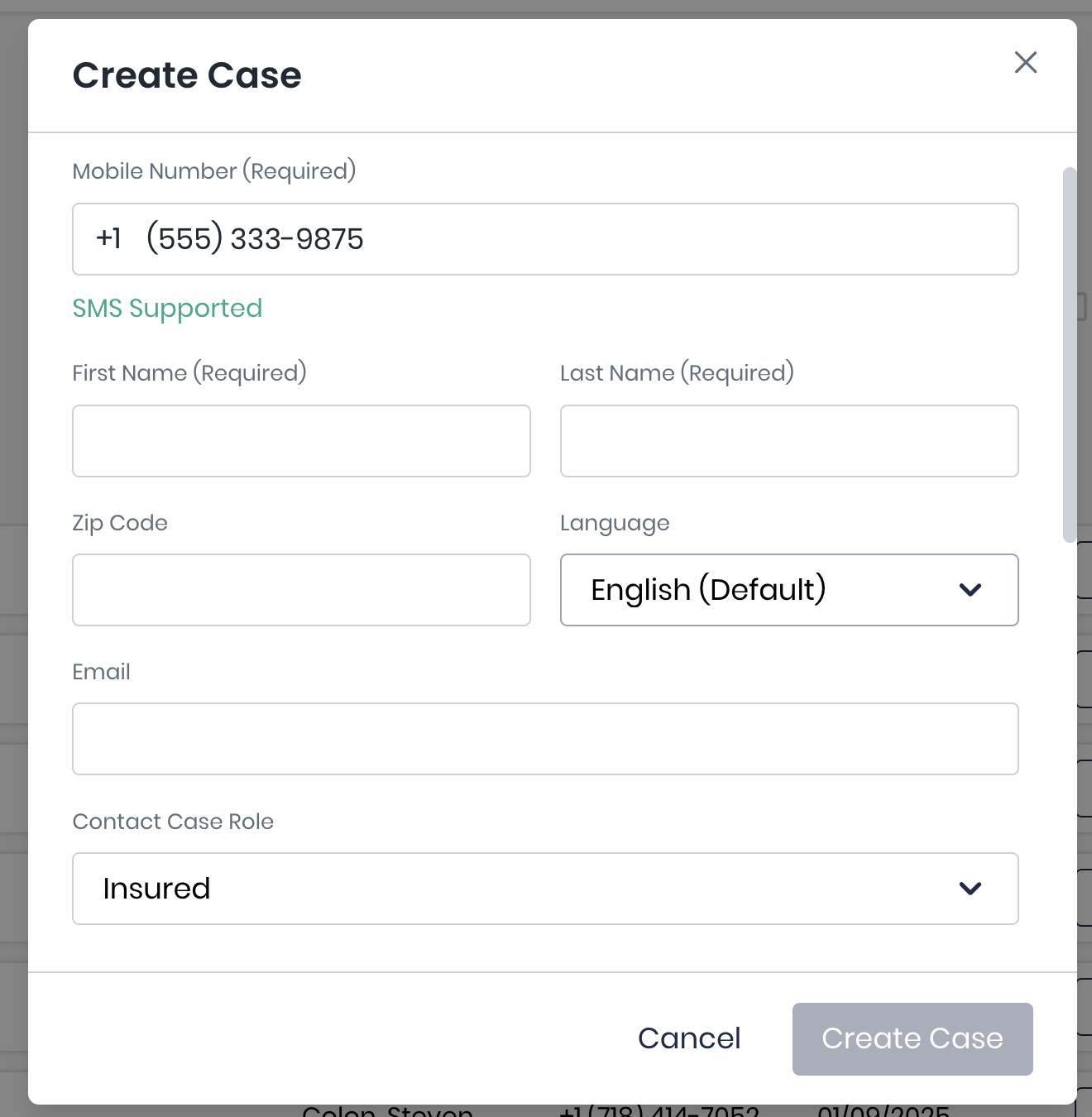Close the Create Case dialog with X
Image resolution: width=1092 pixels, height=1117 pixels.
tap(1025, 62)
